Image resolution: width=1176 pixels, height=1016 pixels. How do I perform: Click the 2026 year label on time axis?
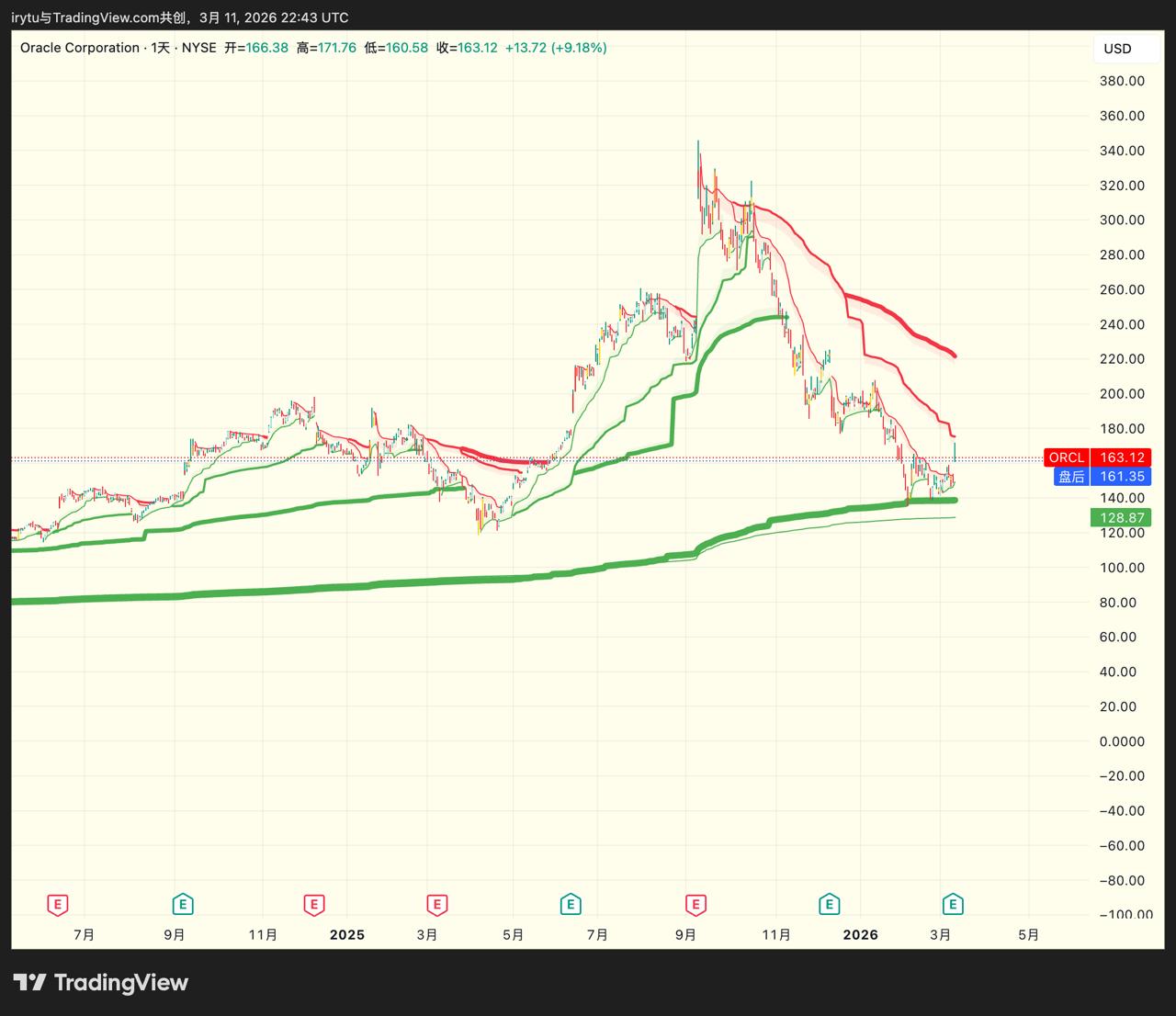click(x=861, y=935)
